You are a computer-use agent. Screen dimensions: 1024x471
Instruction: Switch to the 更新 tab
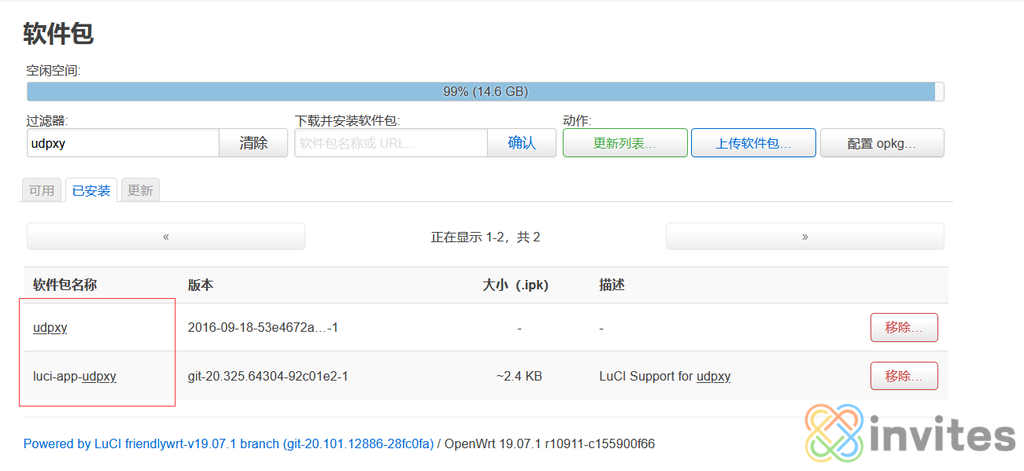pos(140,191)
